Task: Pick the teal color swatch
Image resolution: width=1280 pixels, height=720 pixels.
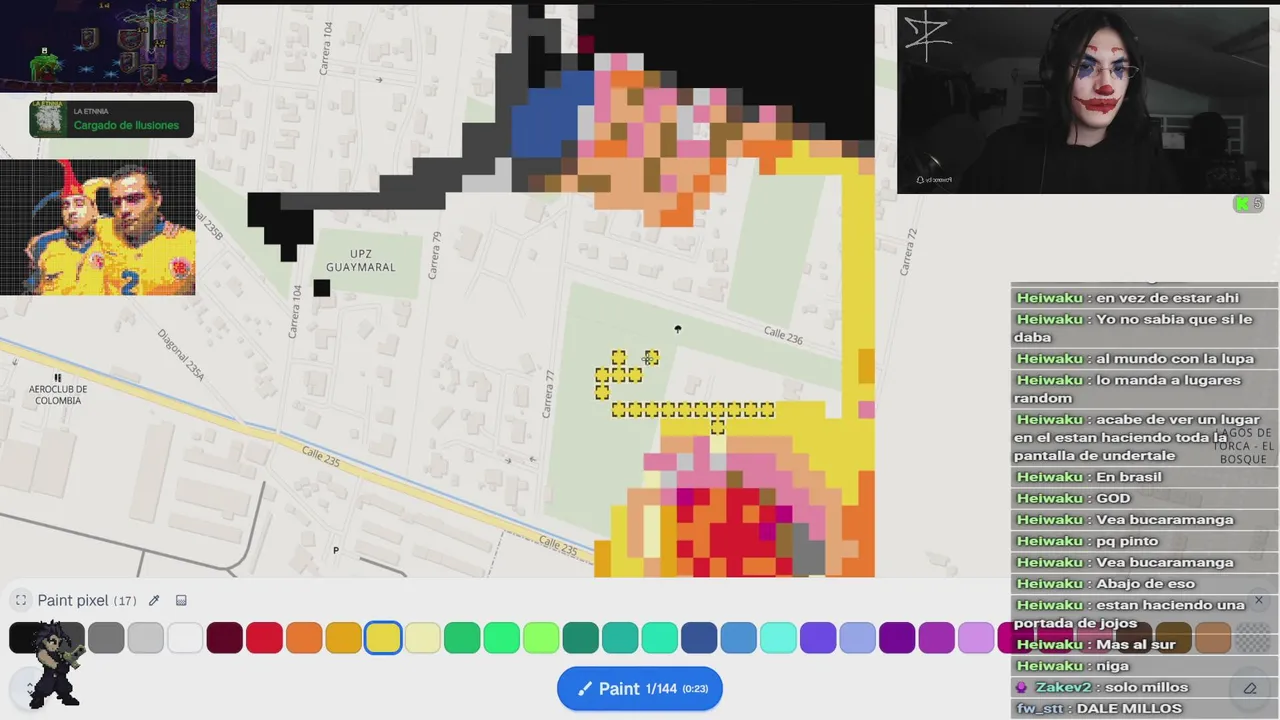Action: pos(620,638)
